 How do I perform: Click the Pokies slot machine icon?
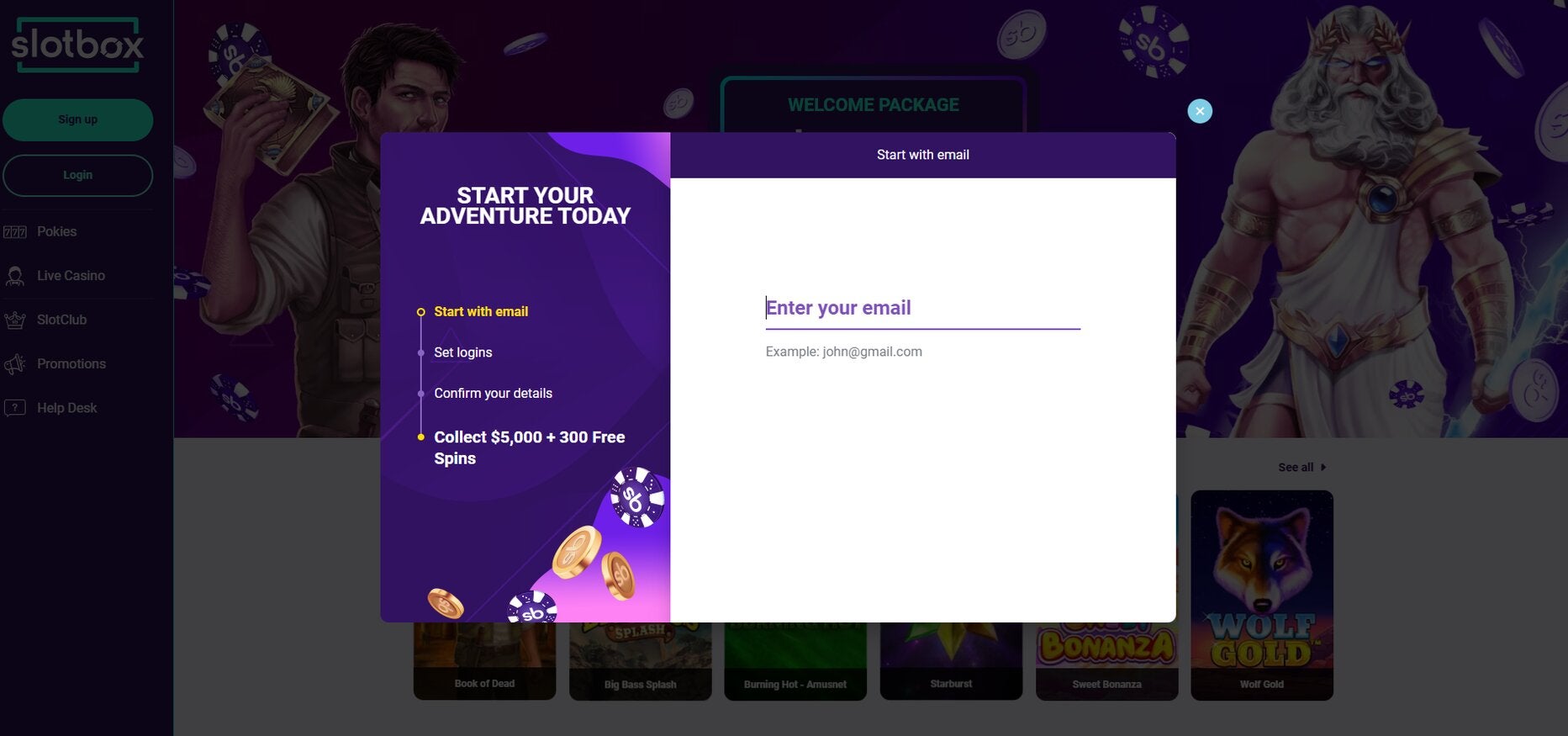(x=15, y=232)
